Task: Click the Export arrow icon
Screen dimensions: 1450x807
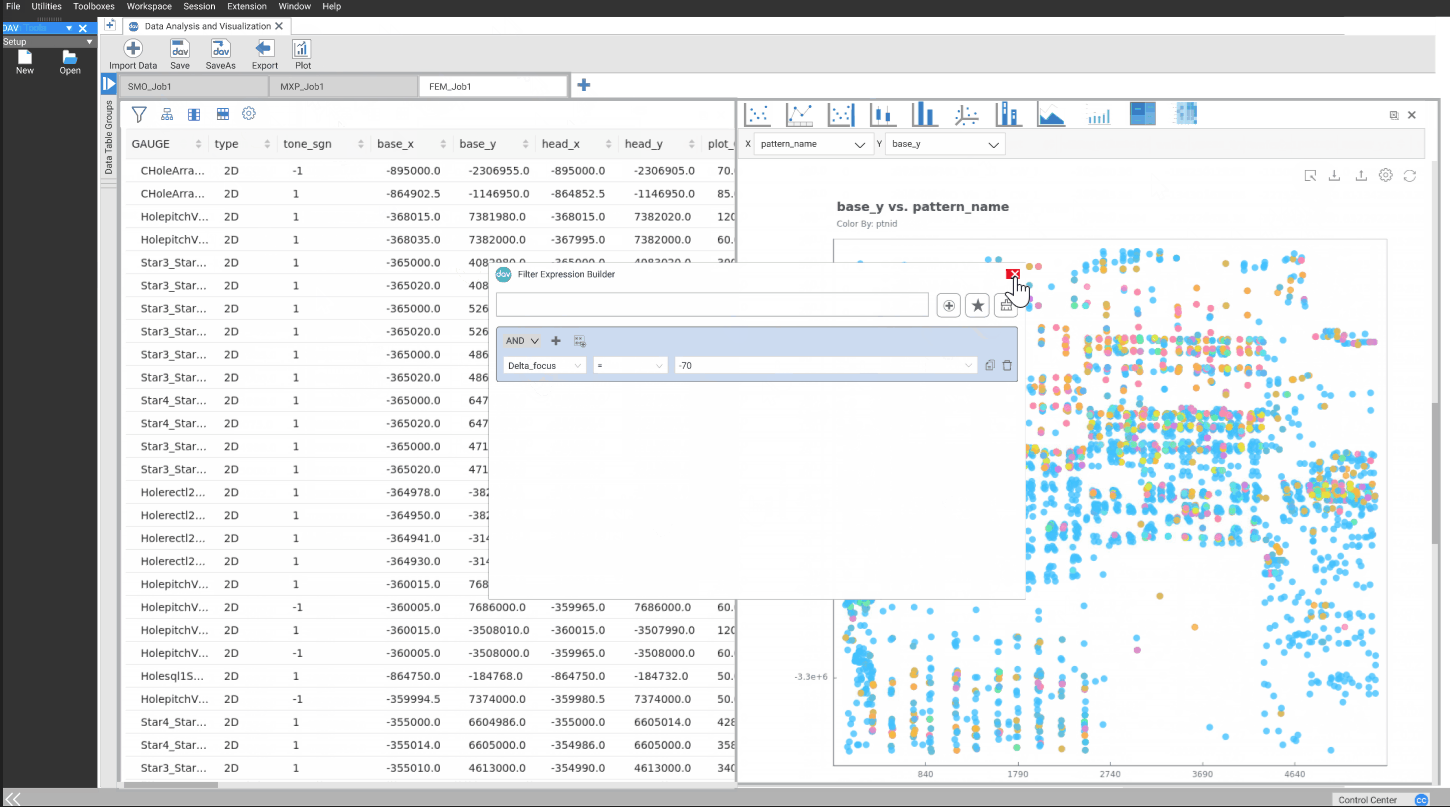Action: click(x=264, y=48)
